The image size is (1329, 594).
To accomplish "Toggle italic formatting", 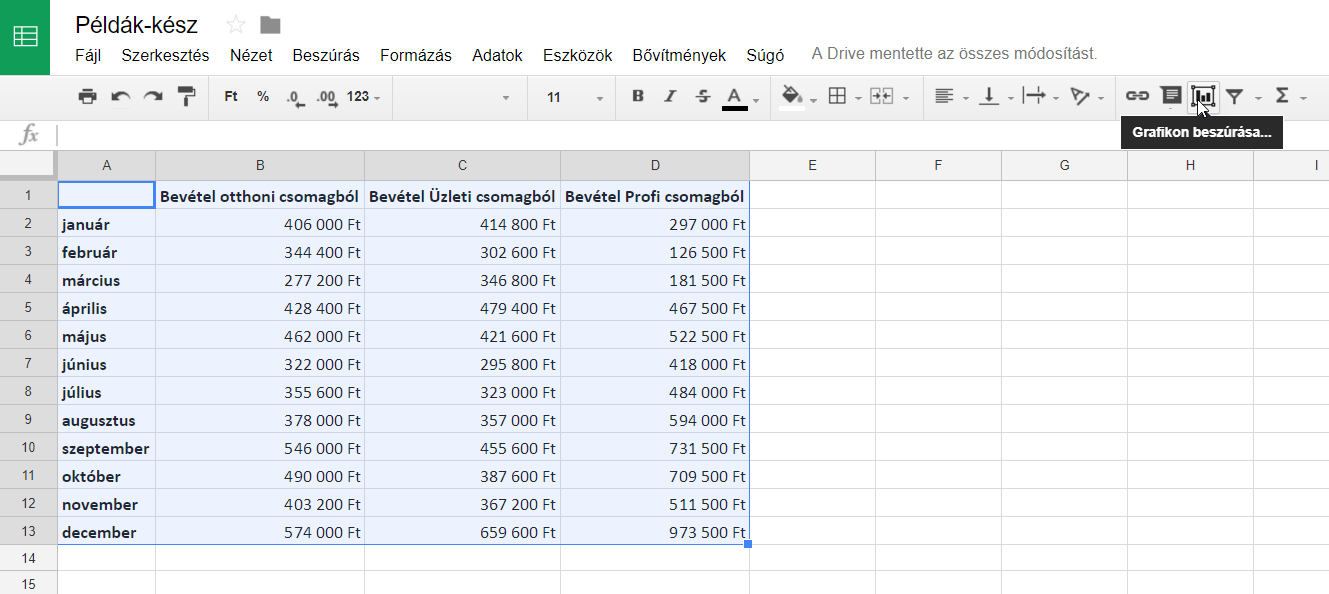I will [670, 97].
